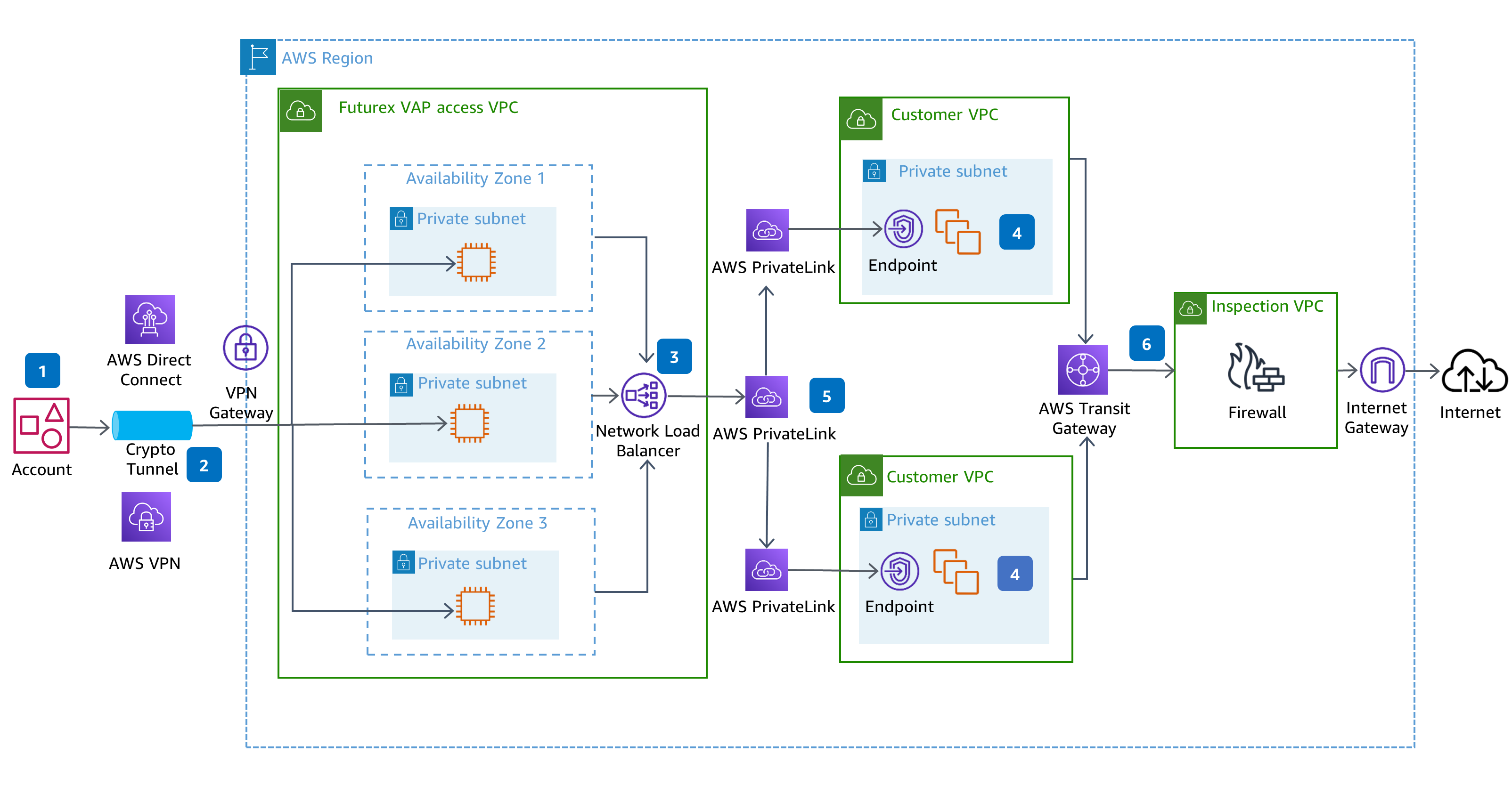Click the Network Load Balancer icon
1512x786 pixels.
point(644,395)
